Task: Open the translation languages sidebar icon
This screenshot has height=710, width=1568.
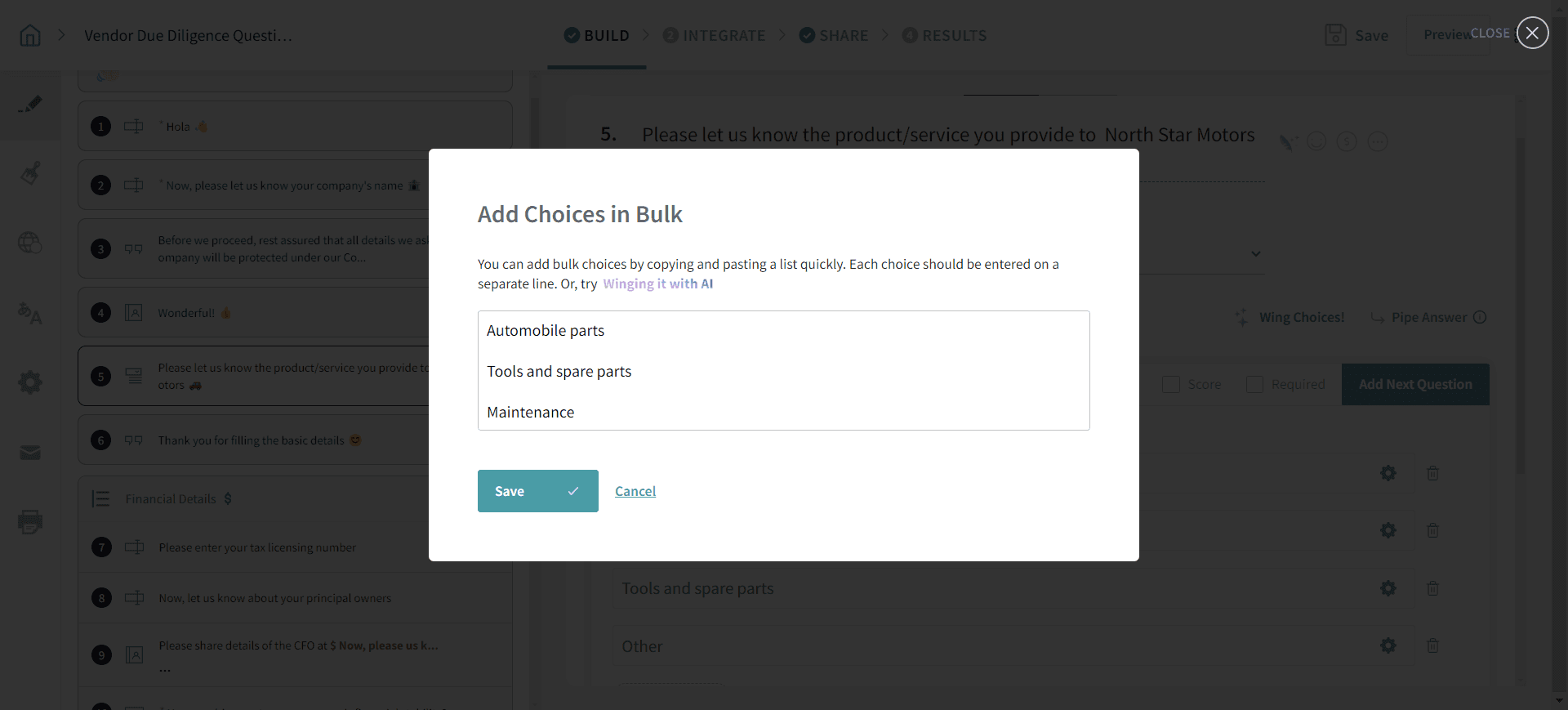Action: pyautogui.click(x=30, y=313)
